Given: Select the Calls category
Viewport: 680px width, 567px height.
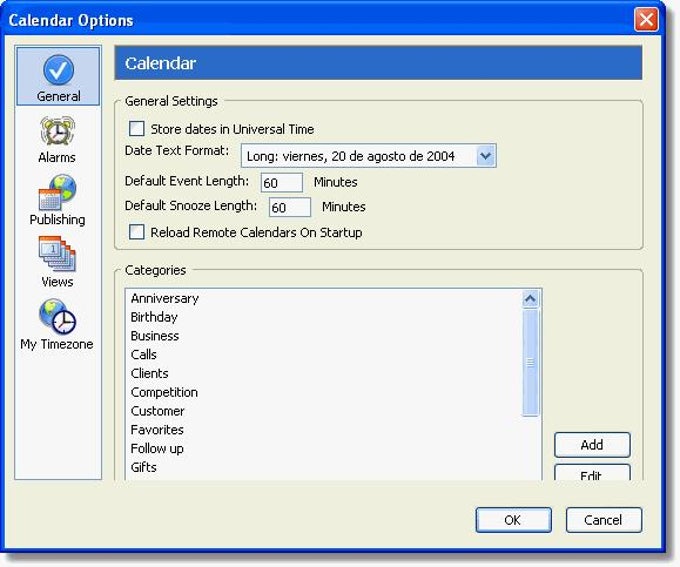Looking at the screenshot, I should pyautogui.click(x=144, y=354).
